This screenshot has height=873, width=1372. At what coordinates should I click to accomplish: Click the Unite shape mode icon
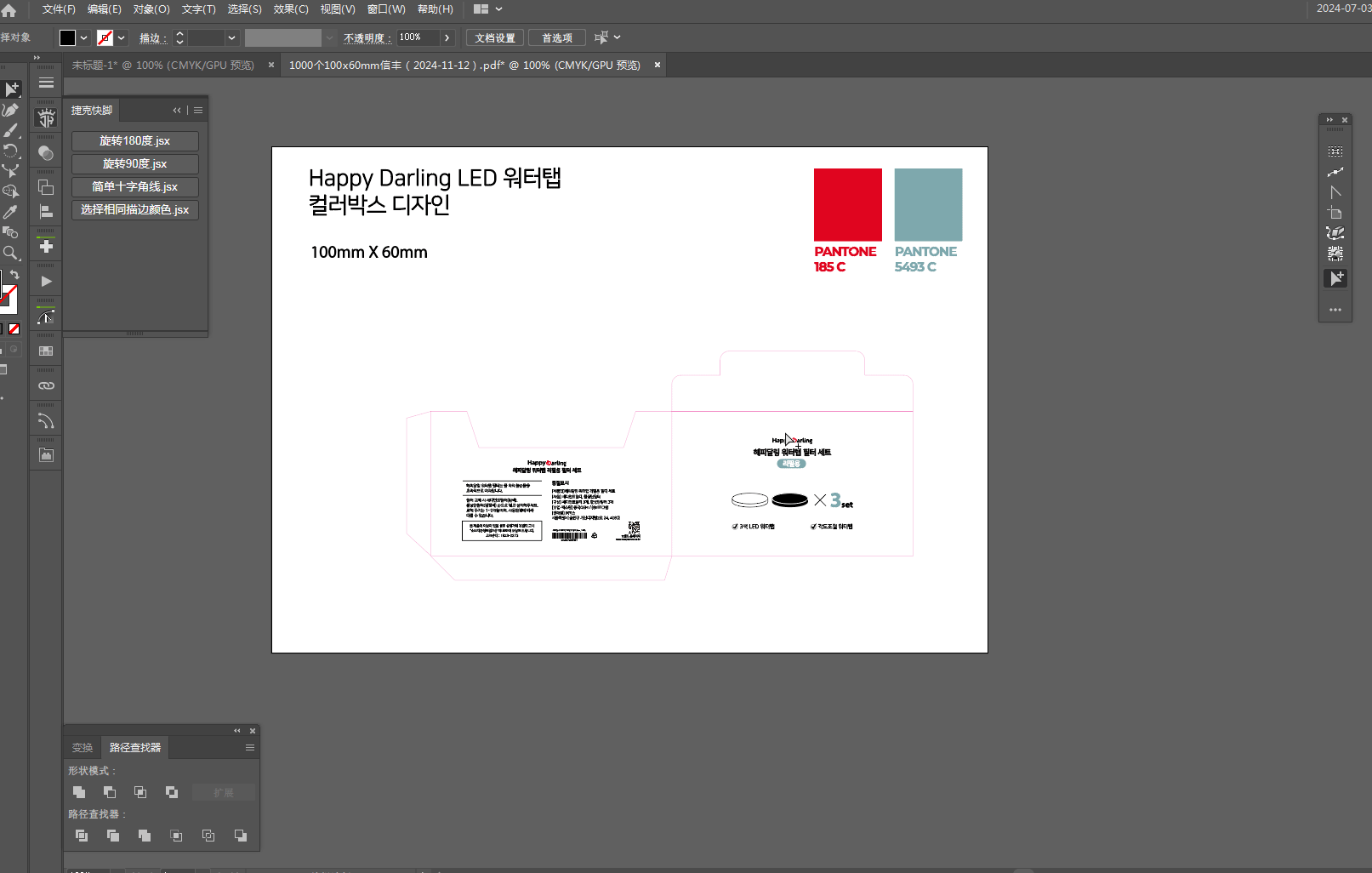coord(79,792)
